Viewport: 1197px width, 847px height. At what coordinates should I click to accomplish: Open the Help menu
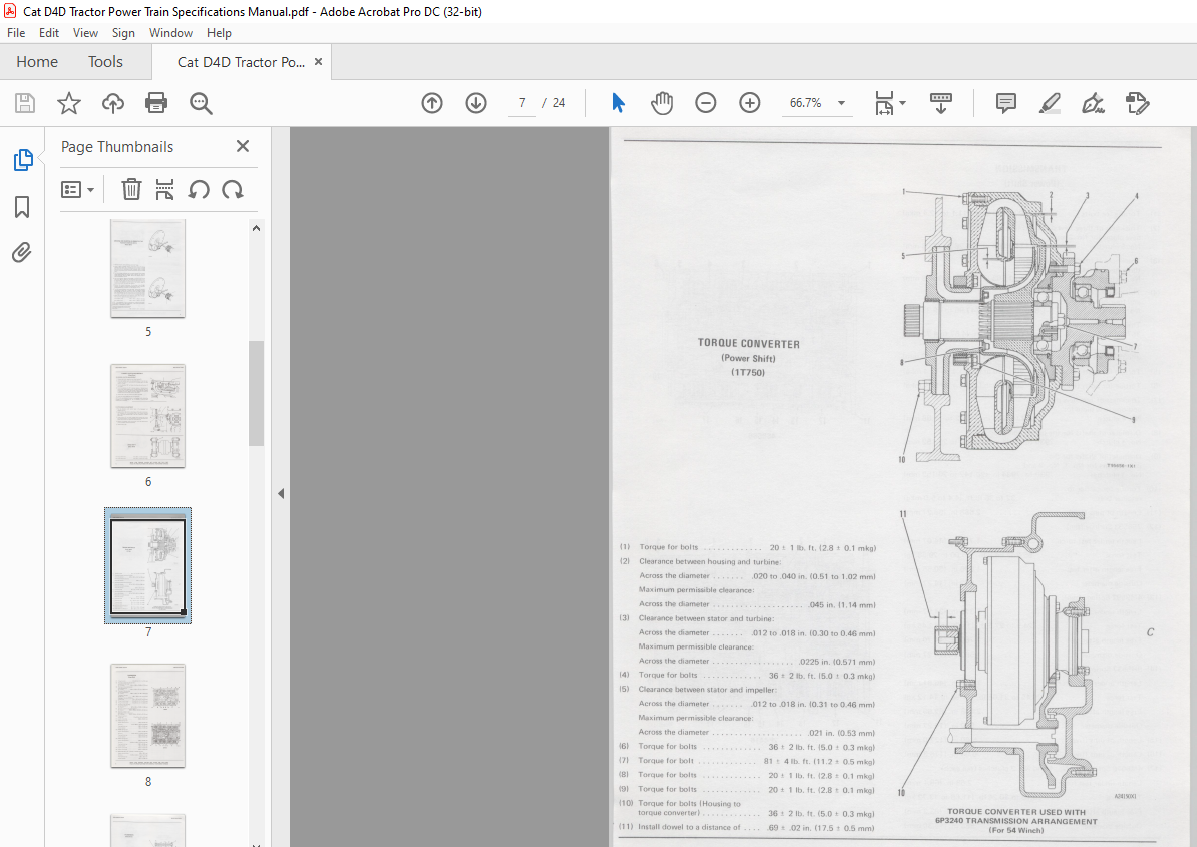219,33
